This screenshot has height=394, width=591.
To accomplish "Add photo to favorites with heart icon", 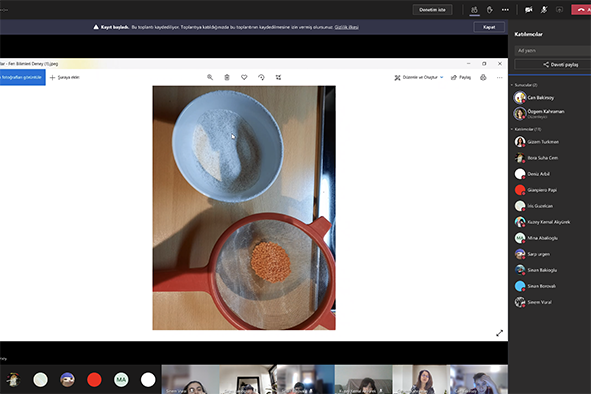I will coord(244,77).
